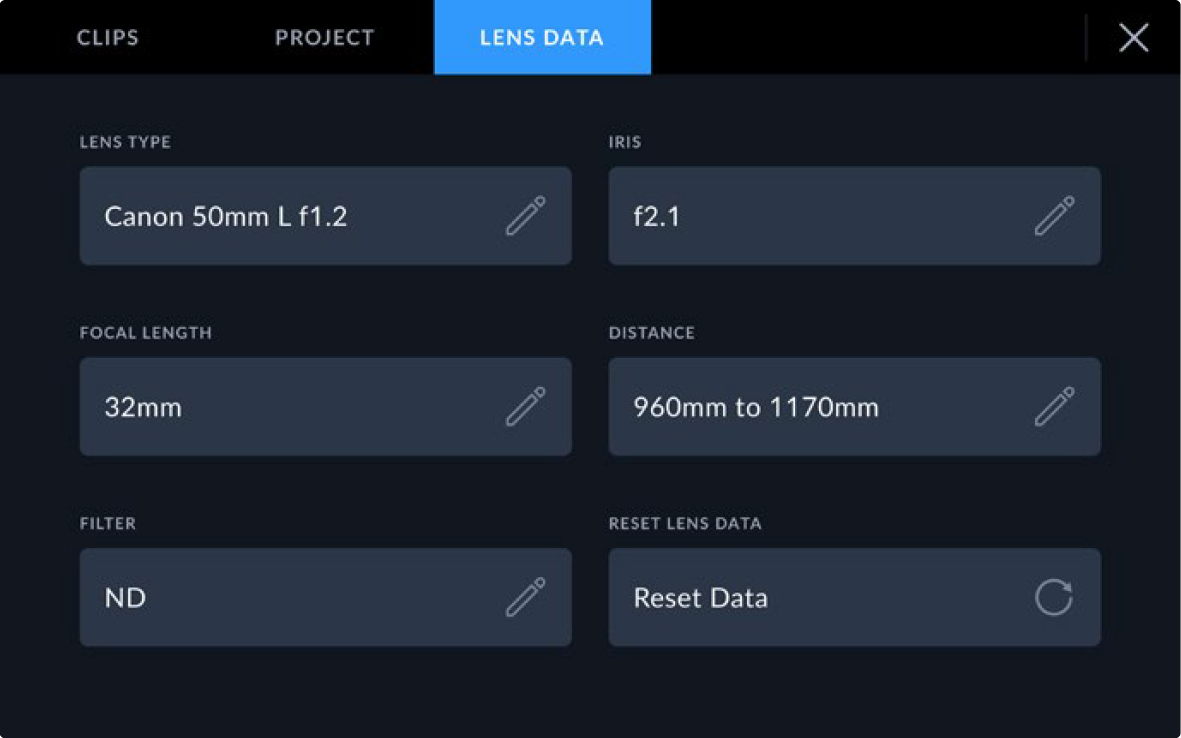Click the pencil icon in Lens Type field
This screenshot has width=1181, height=738.
tap(525, 216)
